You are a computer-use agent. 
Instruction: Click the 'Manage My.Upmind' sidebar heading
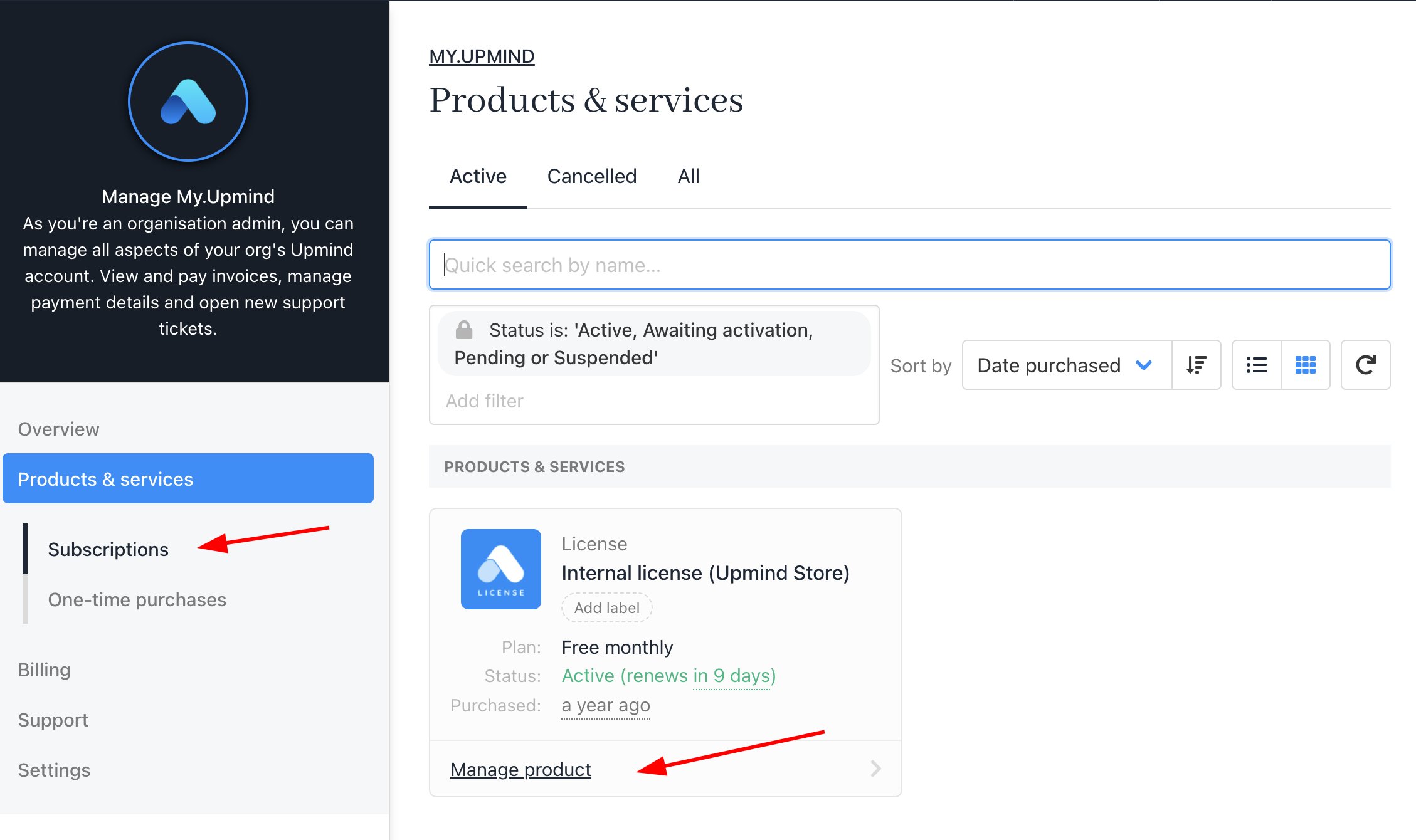pos(188,196)
